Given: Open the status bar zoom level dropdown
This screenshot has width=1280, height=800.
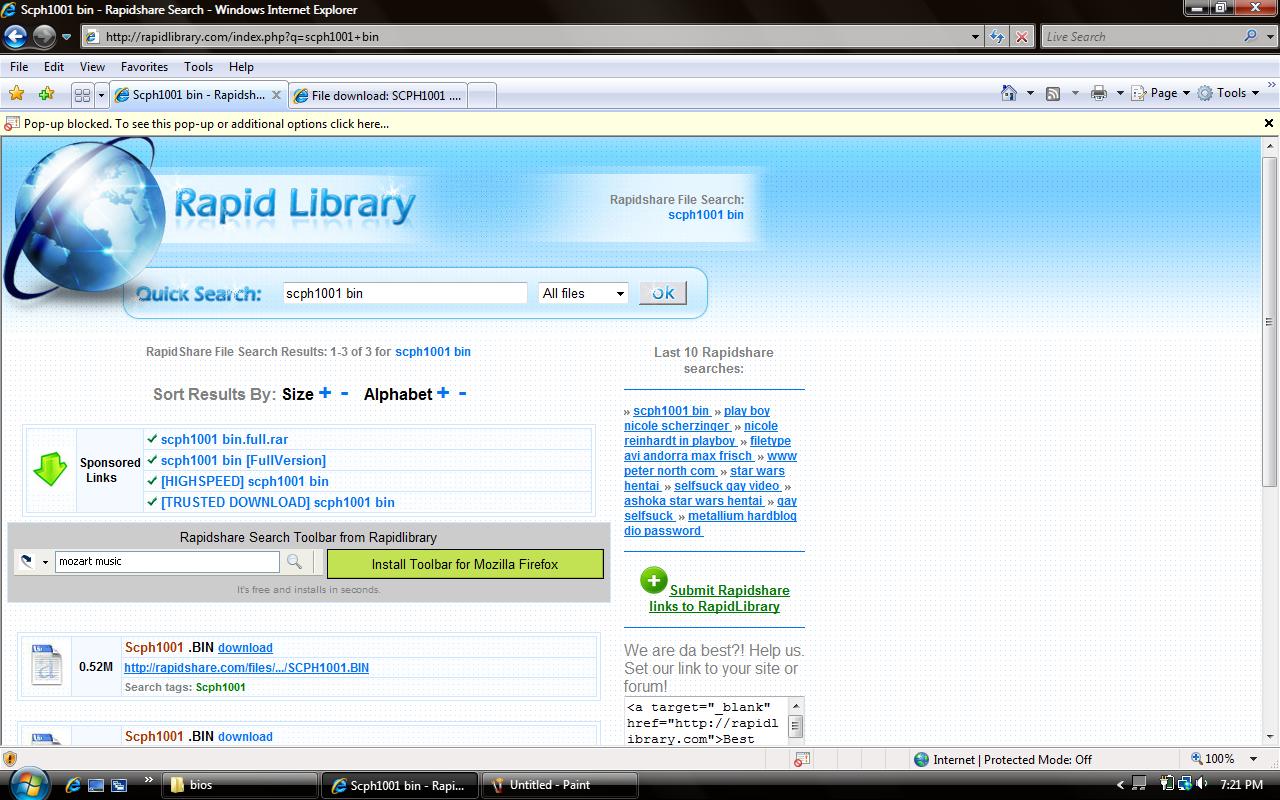Looking at the screenshot, I should [1255, 759].
